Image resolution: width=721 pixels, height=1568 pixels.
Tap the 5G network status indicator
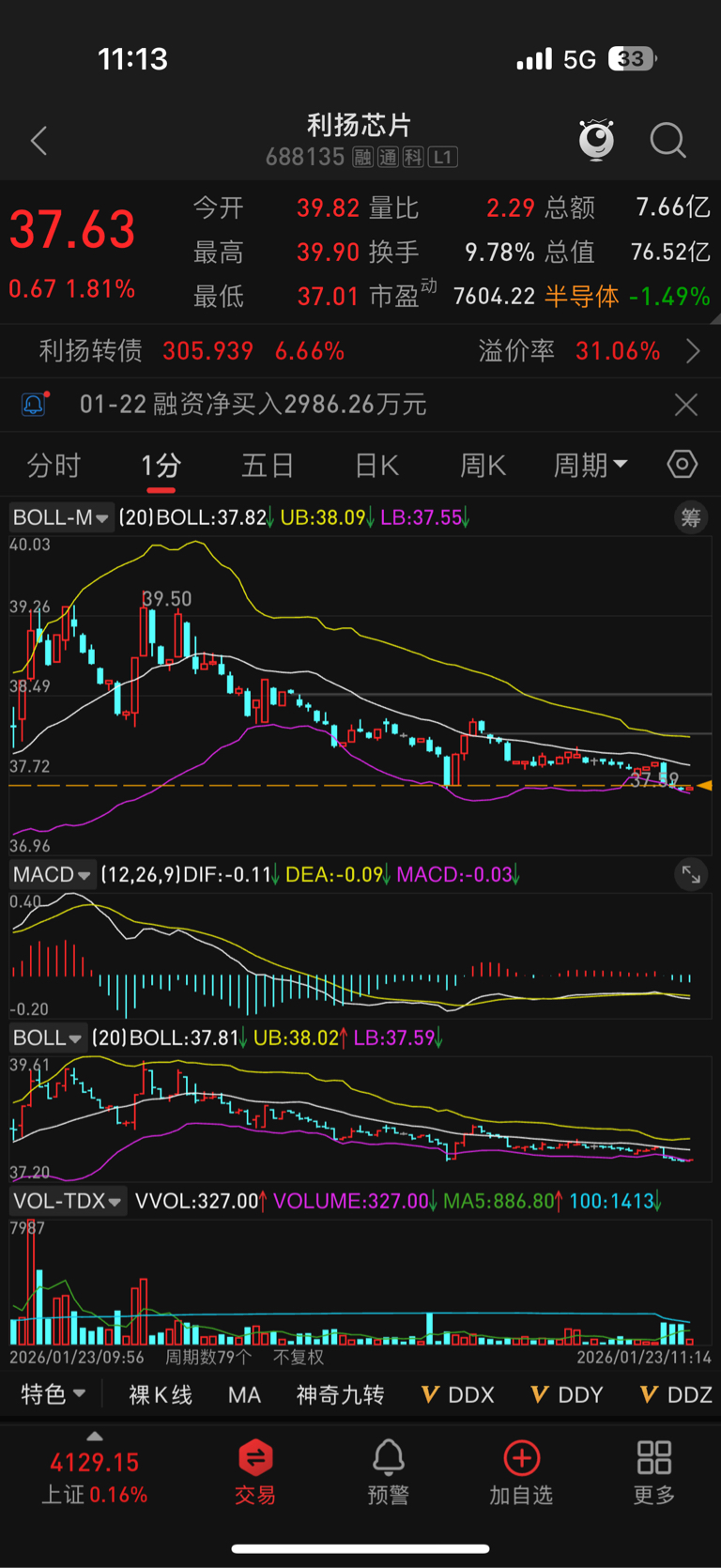point(580,60)
